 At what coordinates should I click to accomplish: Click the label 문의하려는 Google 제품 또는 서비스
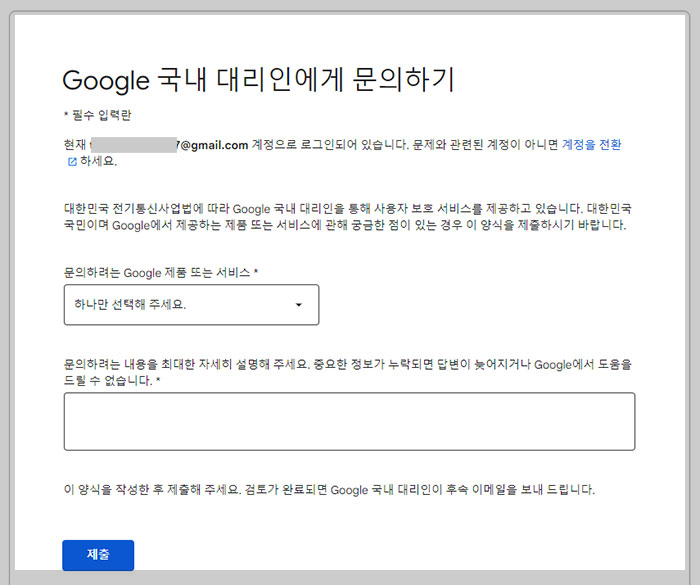tap(161, 272)
